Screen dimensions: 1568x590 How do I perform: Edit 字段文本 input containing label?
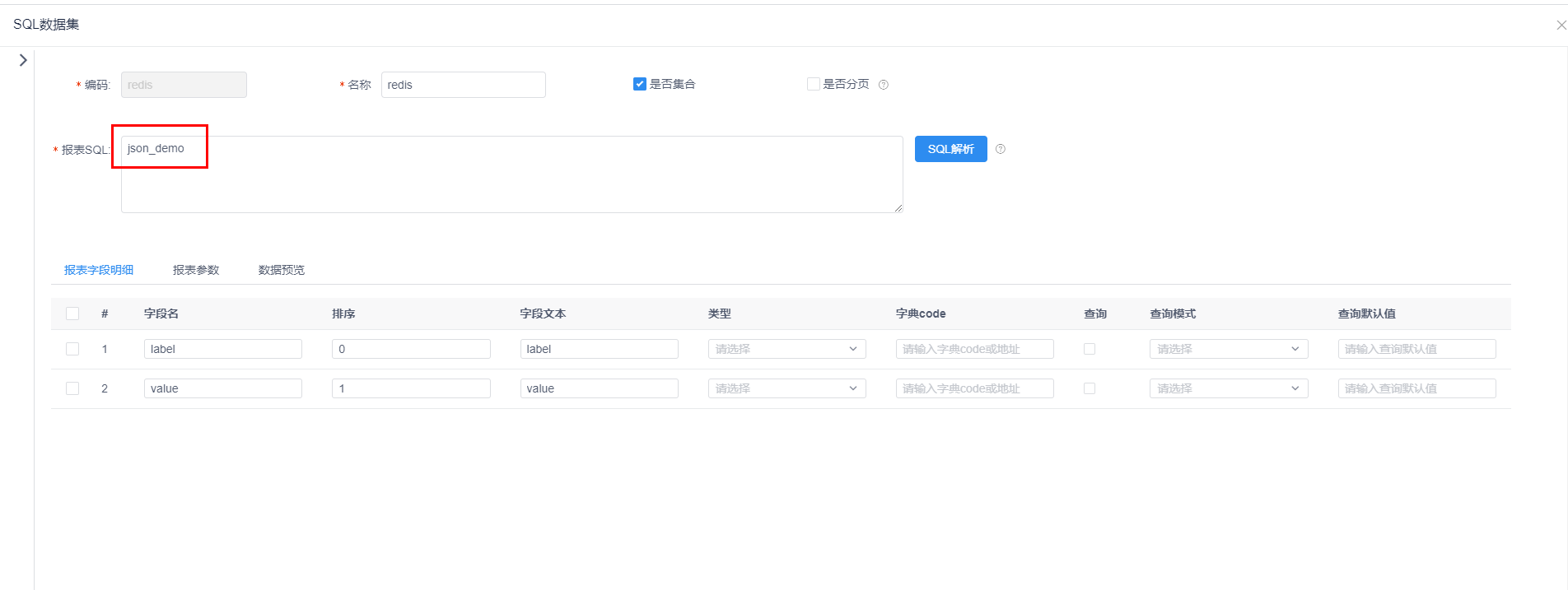click(x=600, y=349)
